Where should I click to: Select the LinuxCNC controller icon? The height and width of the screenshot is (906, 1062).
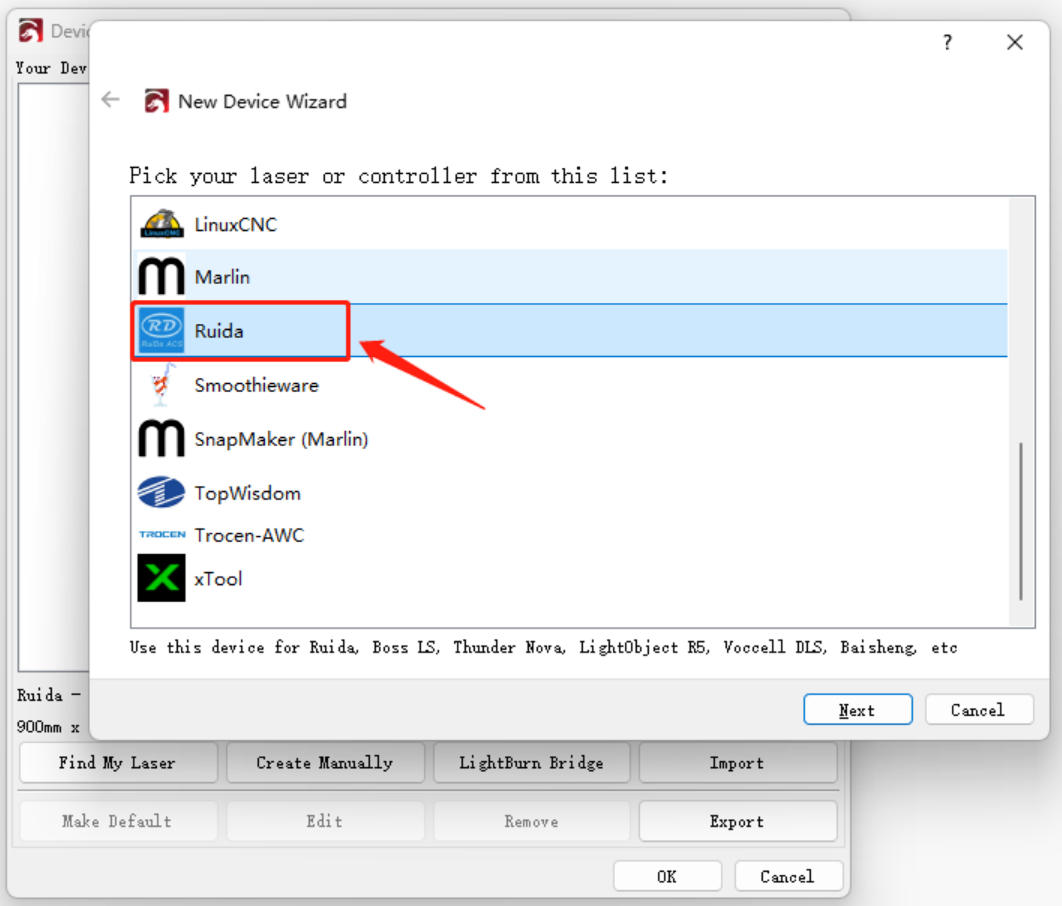pyautogui.click(x=161, y=223)
